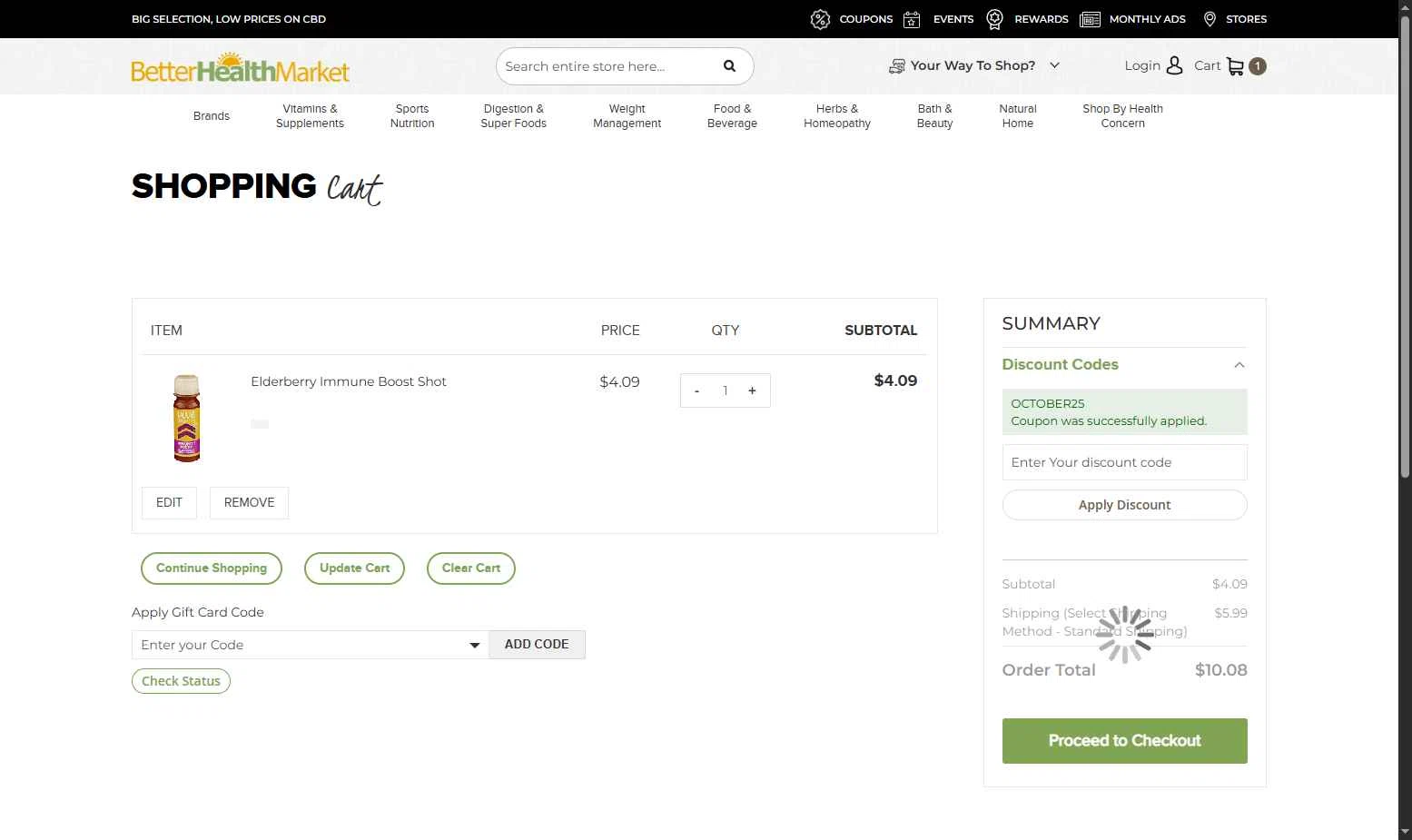
Task: Click the Login link text
Action: (1142, 65)
